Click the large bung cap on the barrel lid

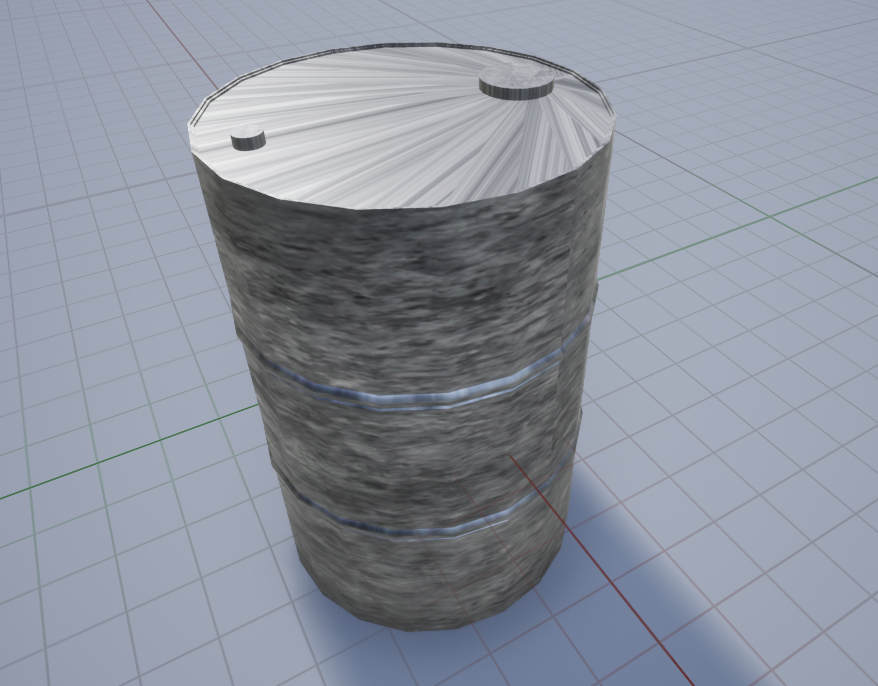point(516,84)
